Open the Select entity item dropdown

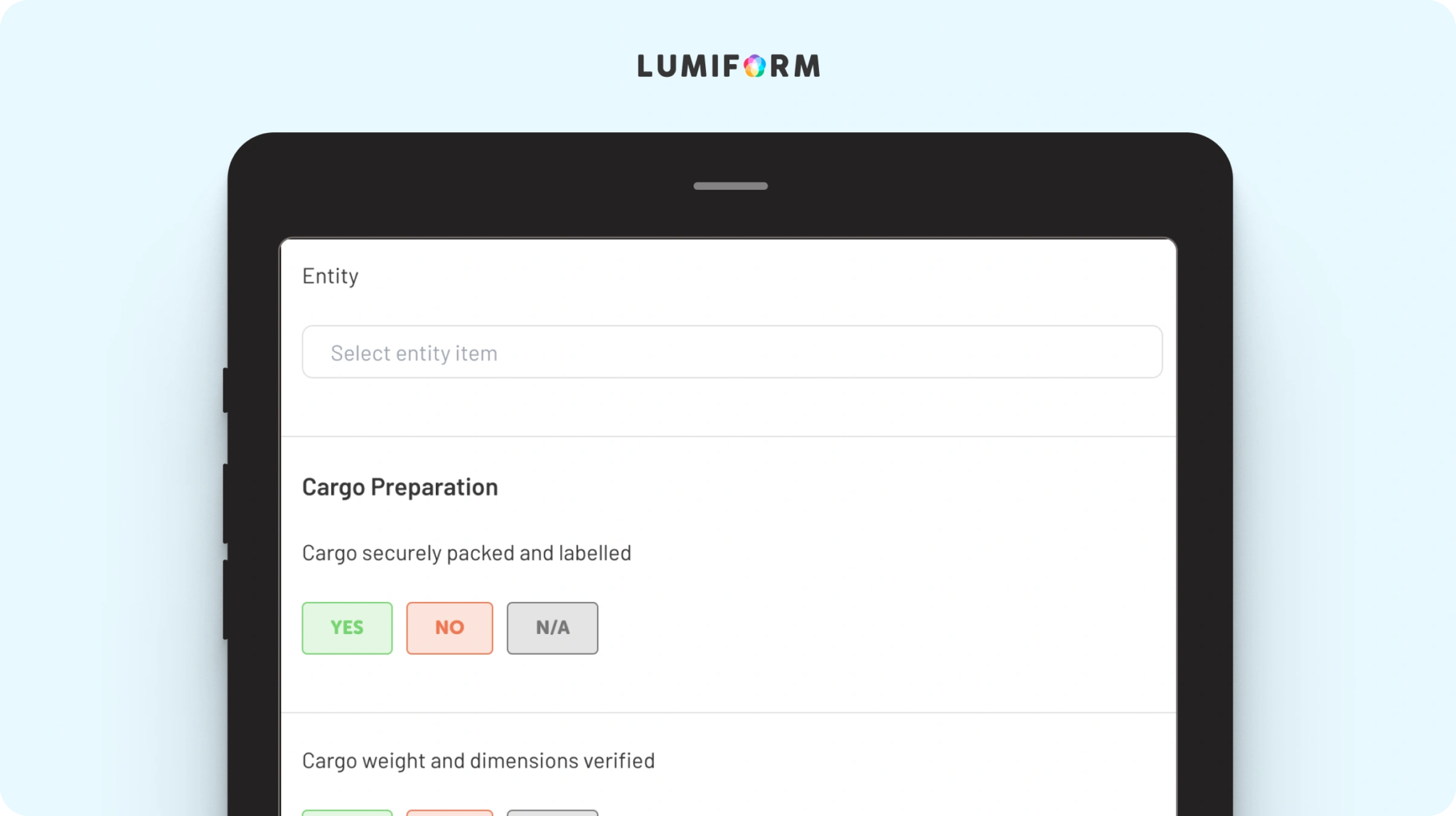pyautogui.click(x=732, y=353)
